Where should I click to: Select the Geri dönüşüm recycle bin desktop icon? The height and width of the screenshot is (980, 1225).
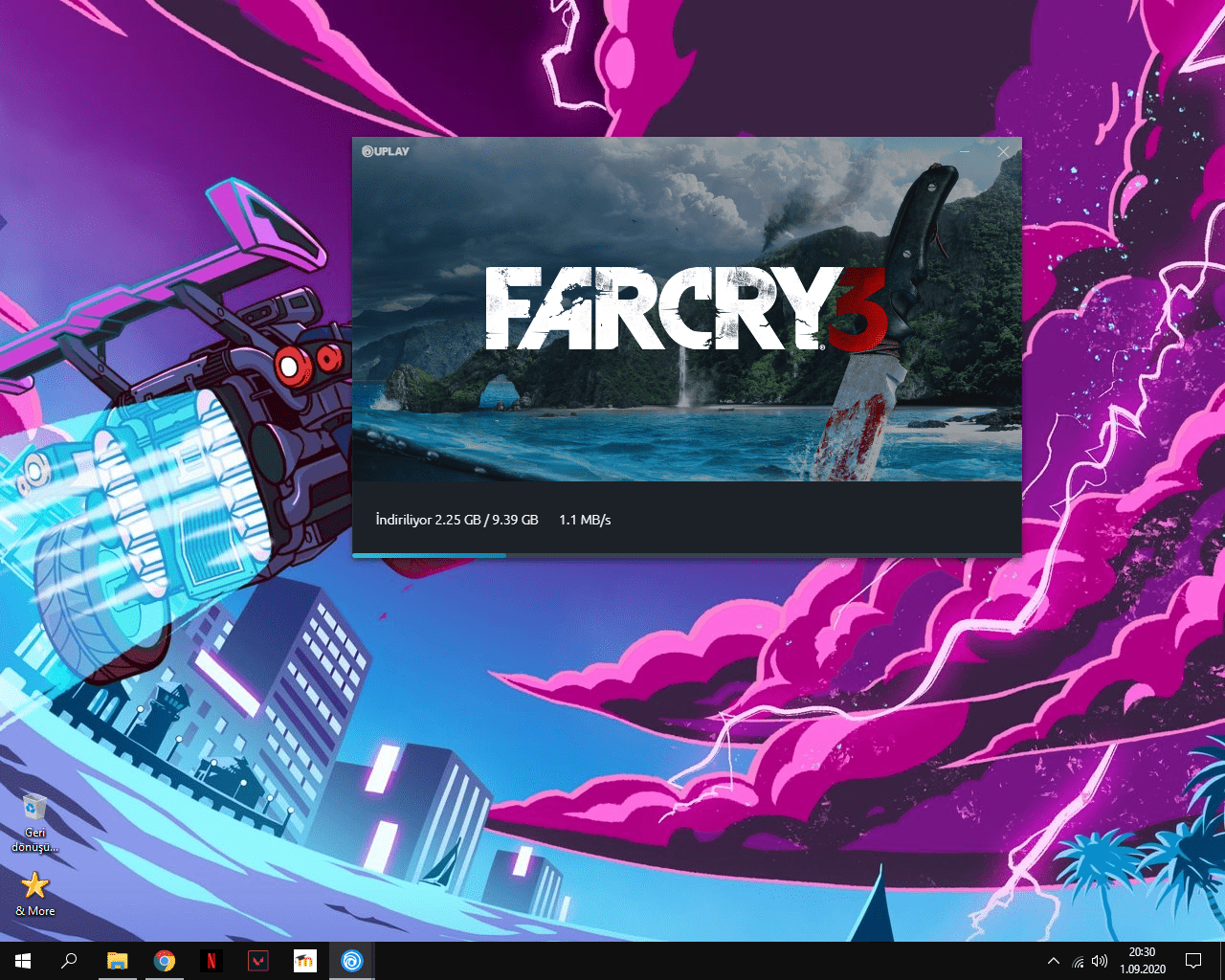click(x=34, y=823)
